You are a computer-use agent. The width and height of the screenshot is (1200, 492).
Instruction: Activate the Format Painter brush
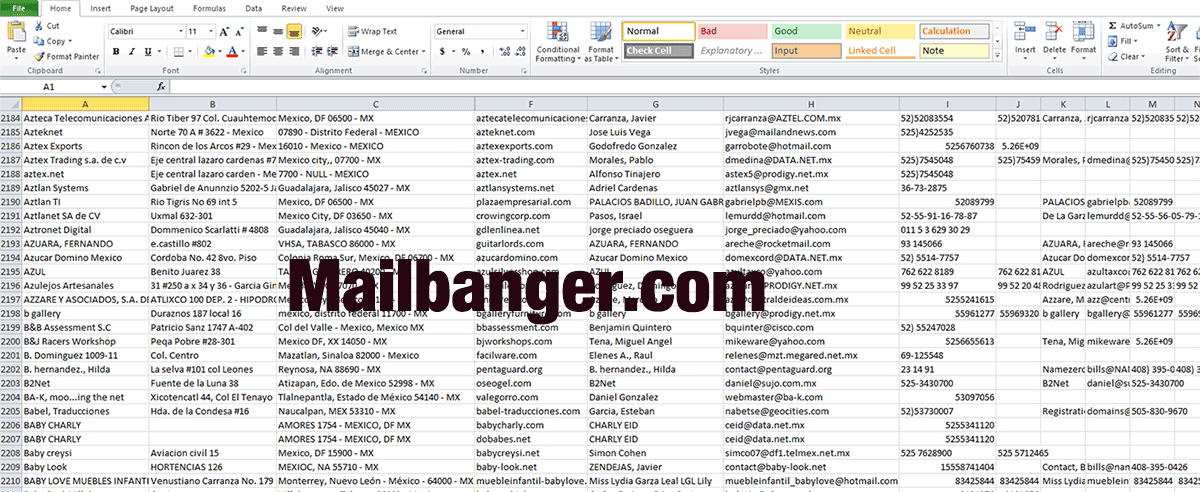[66, 56]
